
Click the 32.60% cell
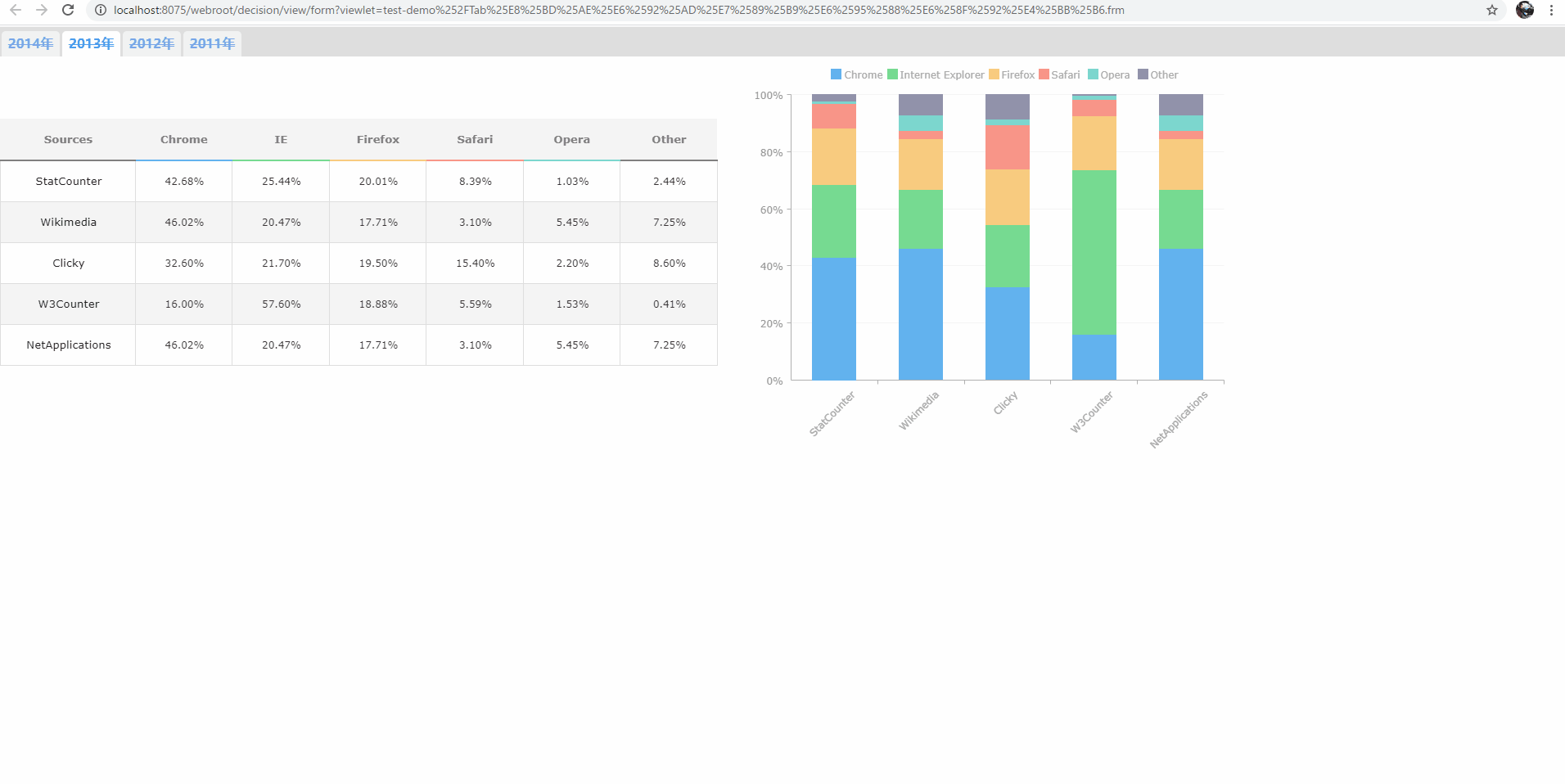coord(184,264)
